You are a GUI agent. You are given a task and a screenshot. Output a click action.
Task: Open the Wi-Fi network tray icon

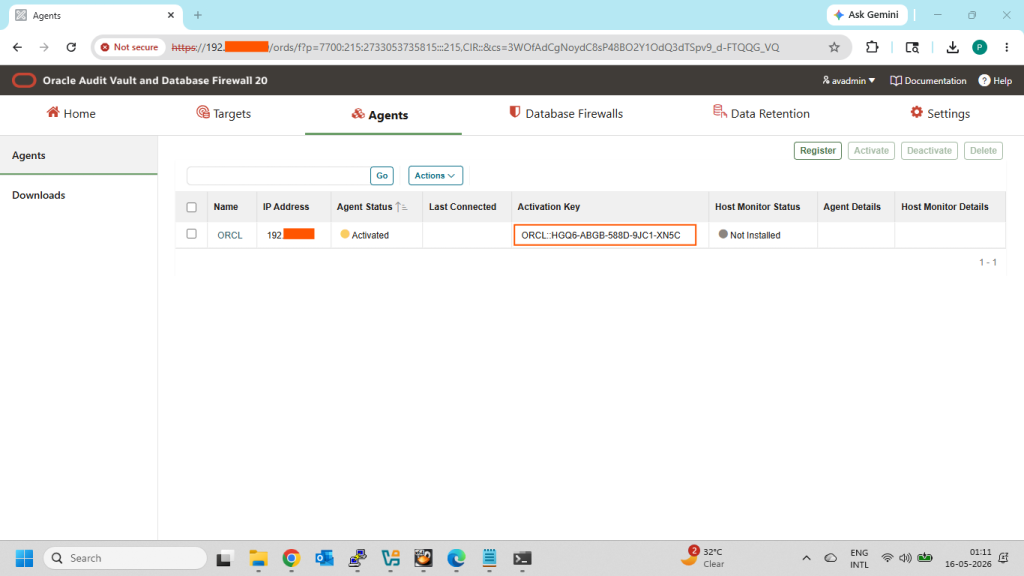click(887, 558)
